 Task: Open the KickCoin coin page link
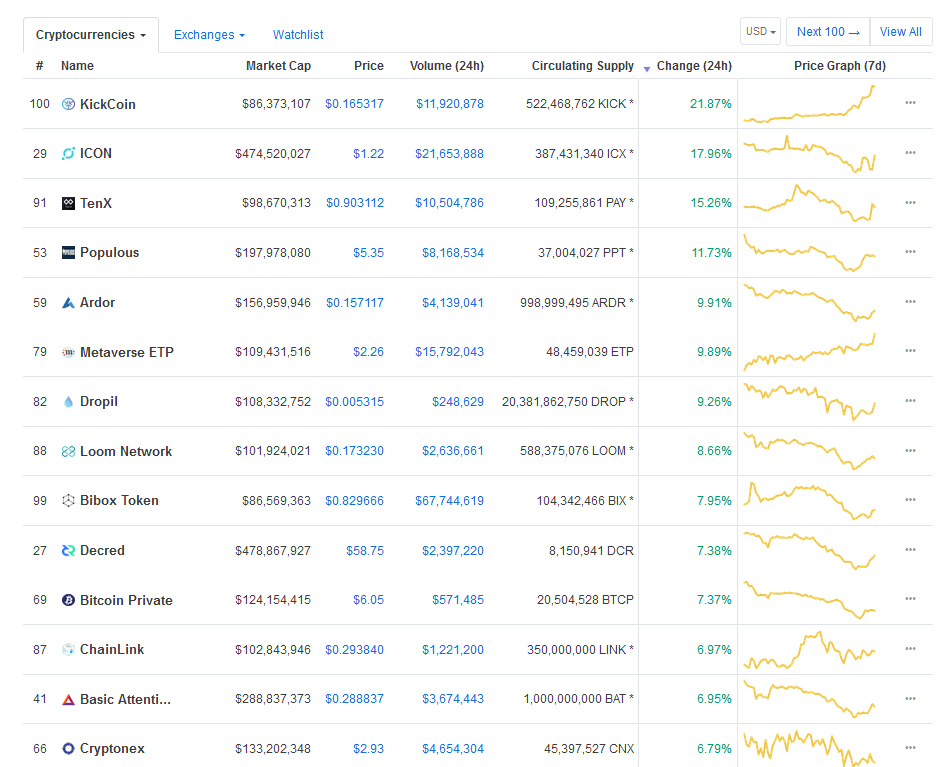coord(107,104)
